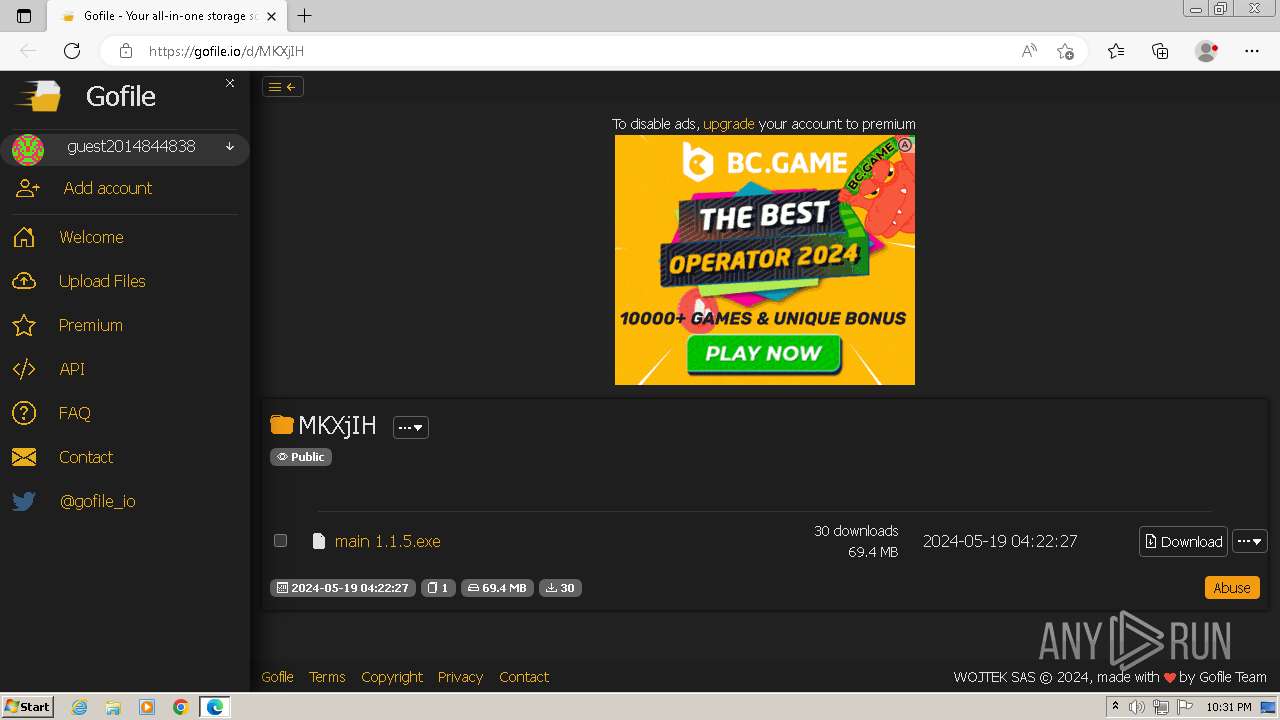Open the FAQ menu item
The image size is (1280, 720).
coord(74,413)
